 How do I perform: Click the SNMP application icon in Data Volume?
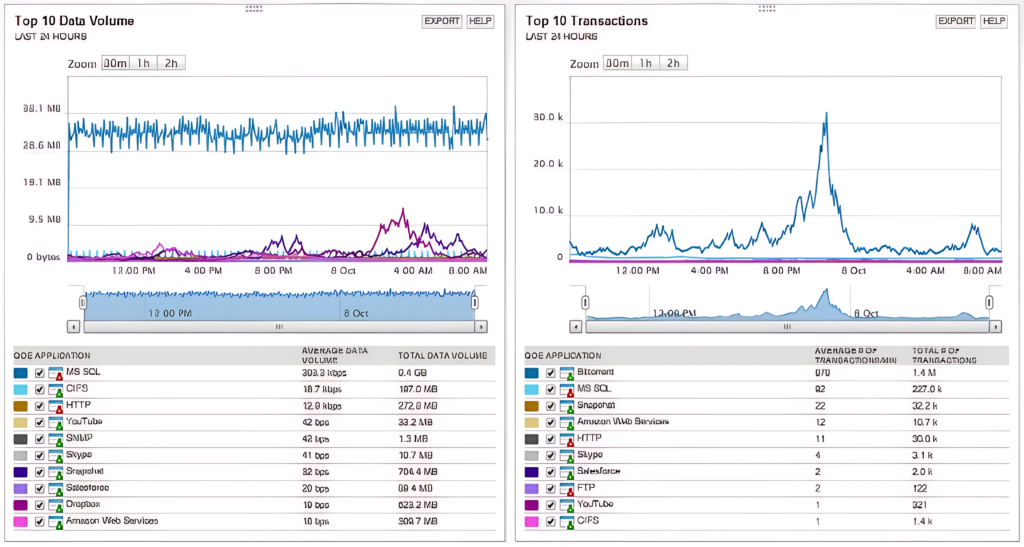coord(56,438)
